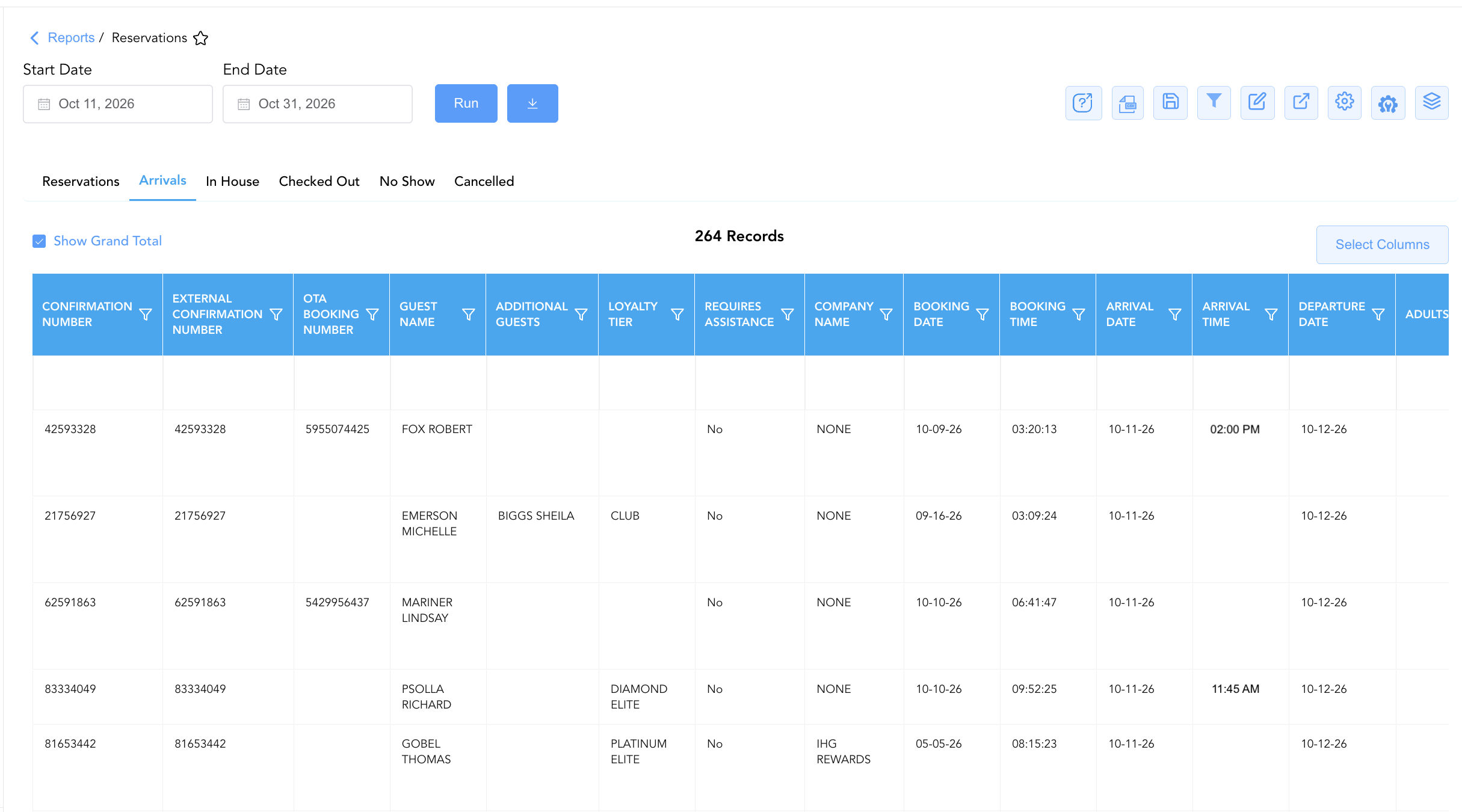
Task: Open the No Show tab
Action: pyautogui.click(x=407, y=182)
